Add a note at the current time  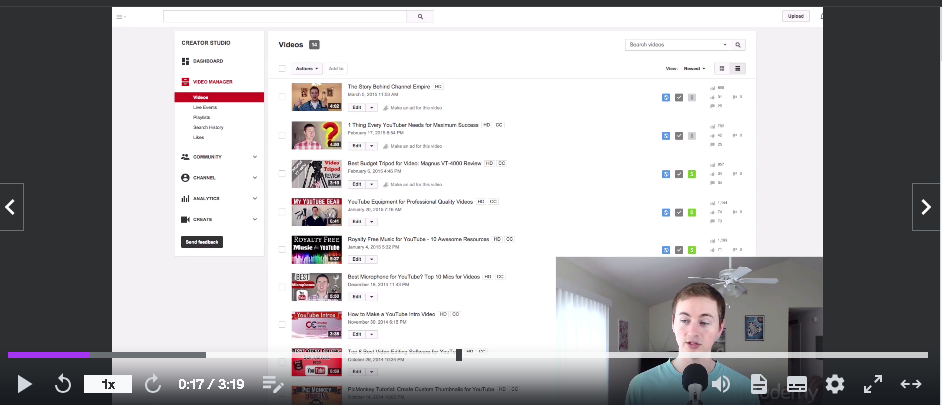(273, 384)
